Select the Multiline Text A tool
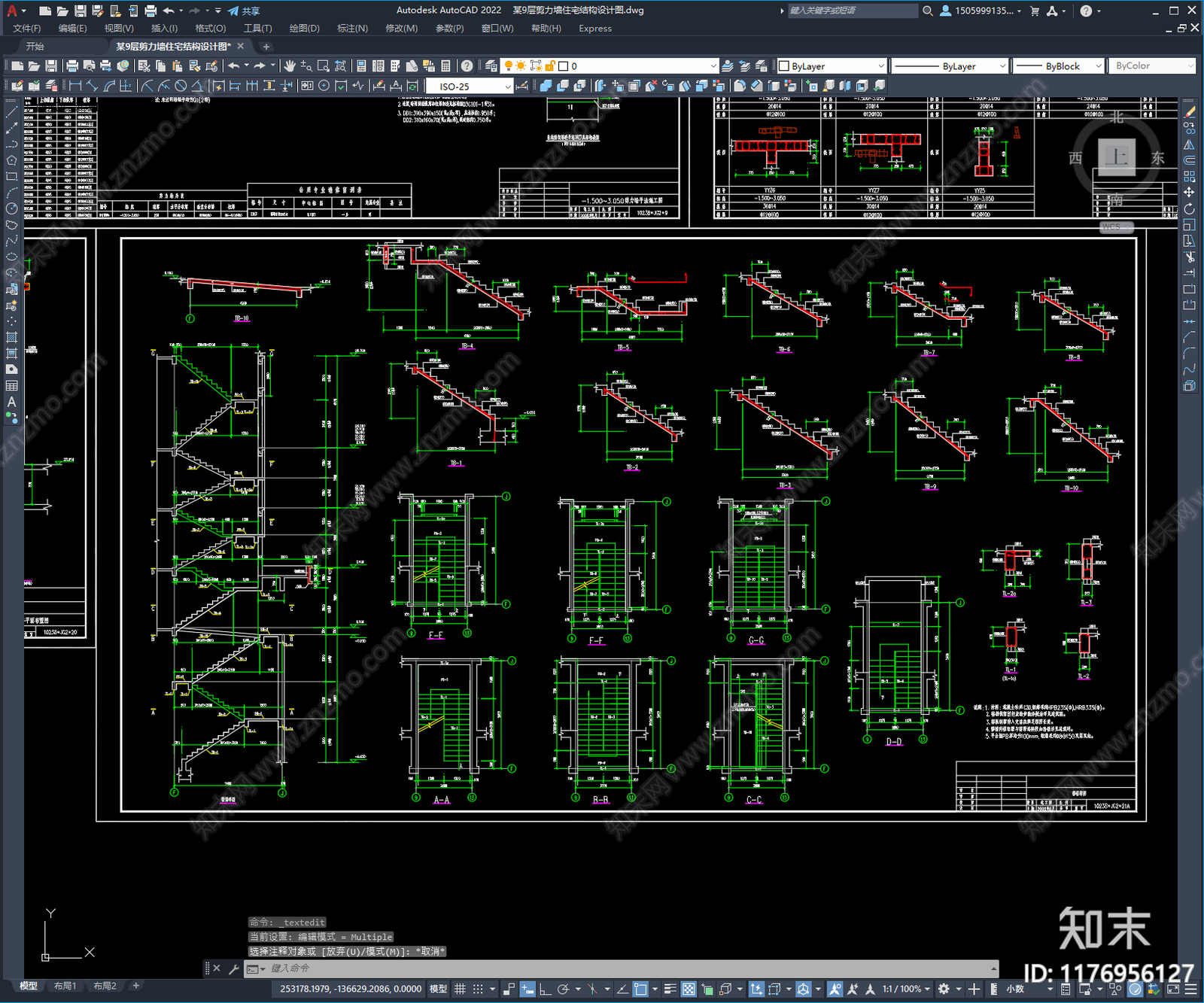 (x=11, y=402)
